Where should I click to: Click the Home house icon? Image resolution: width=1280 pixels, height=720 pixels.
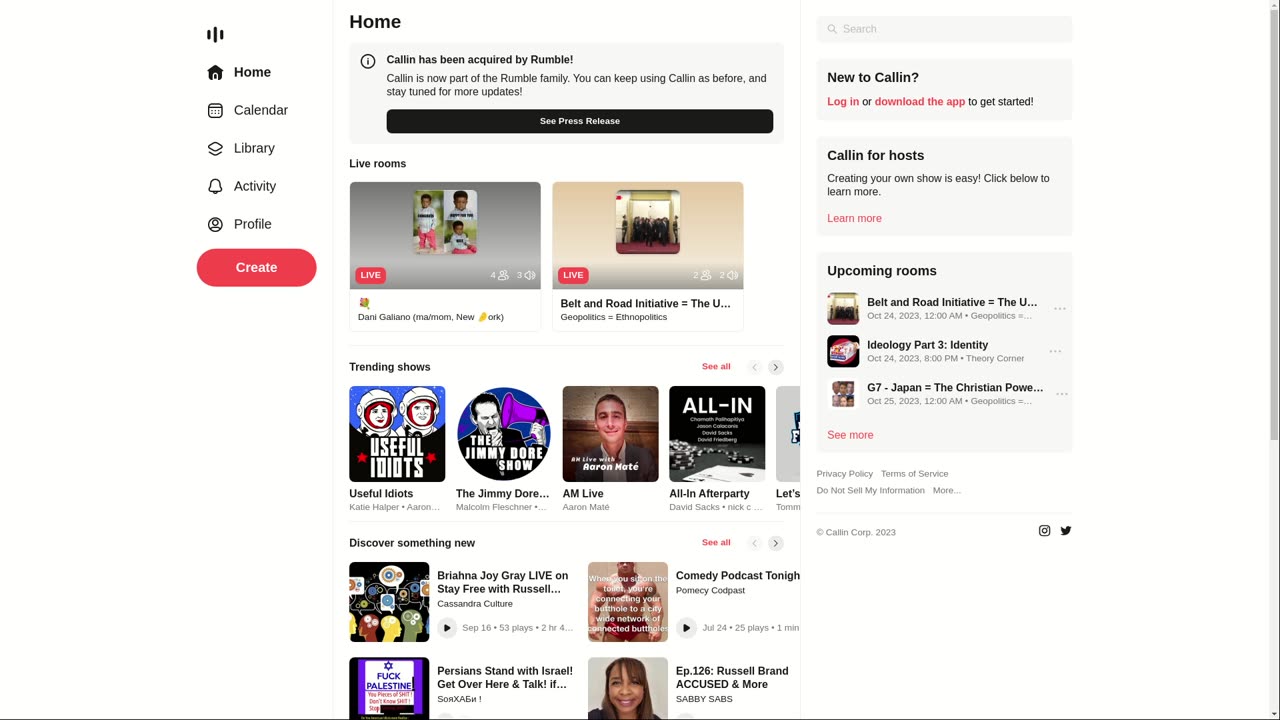click(215, 72)
